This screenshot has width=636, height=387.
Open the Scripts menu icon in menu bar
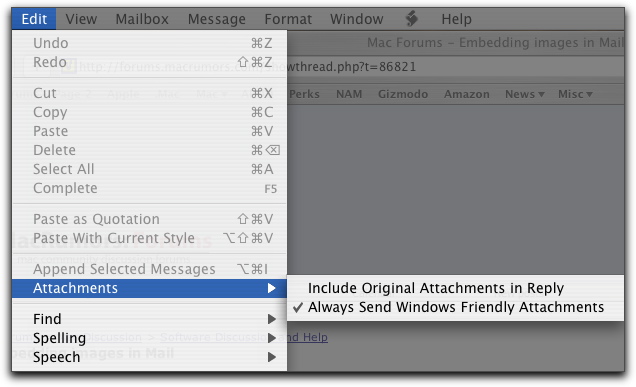[412, 19]
